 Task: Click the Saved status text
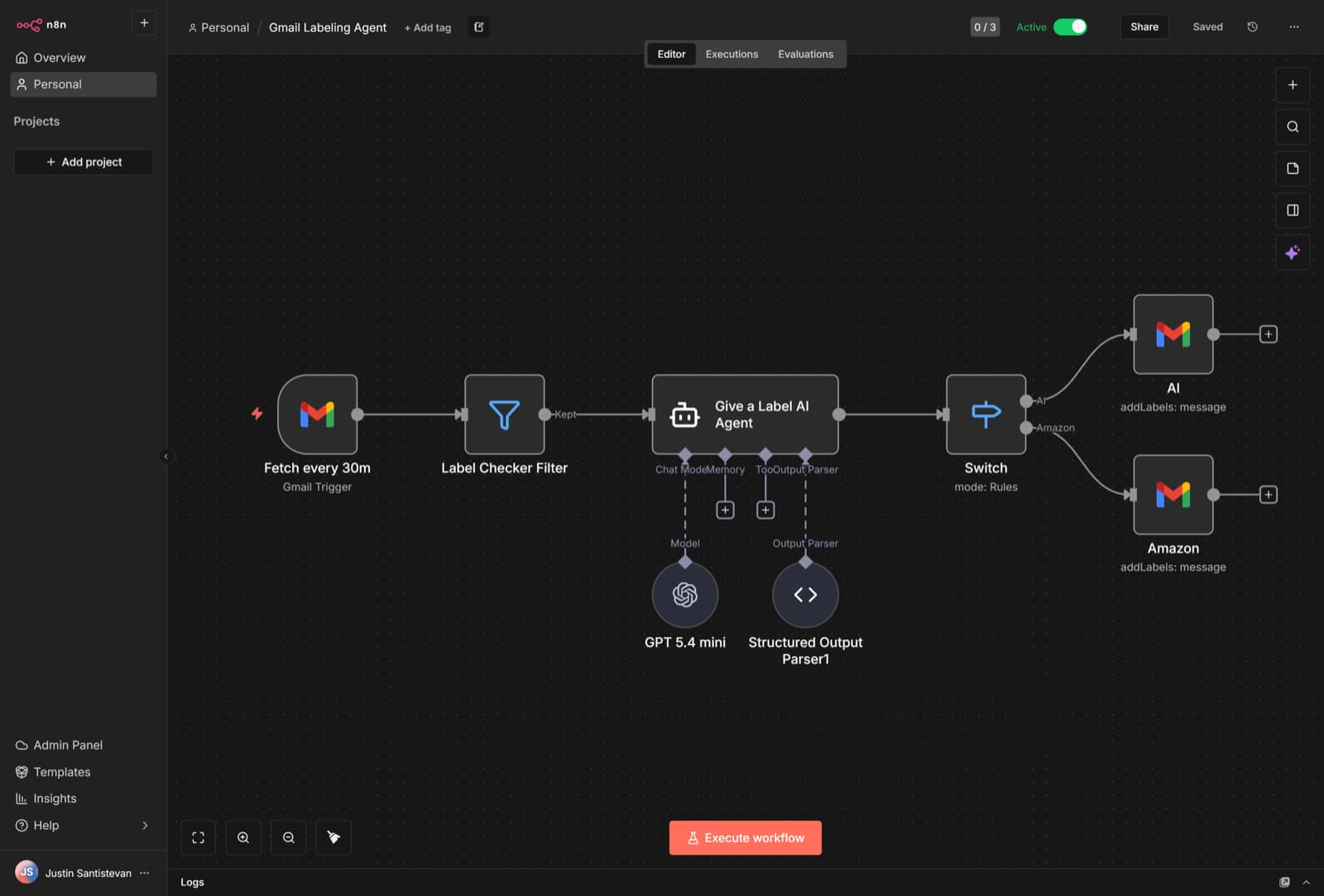pos(1207,27)
